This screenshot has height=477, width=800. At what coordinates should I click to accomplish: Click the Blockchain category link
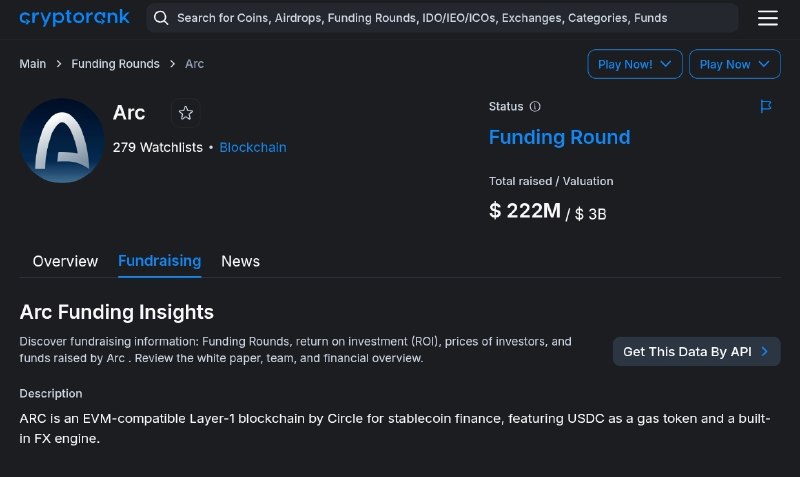pos(253,147)
